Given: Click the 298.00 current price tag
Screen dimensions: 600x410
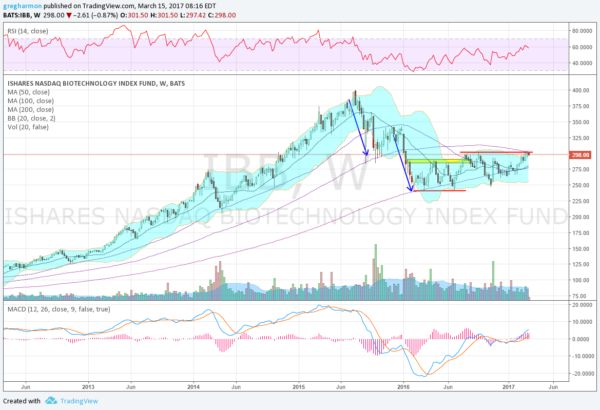Looking at the screenshot, I should (580, 155).
